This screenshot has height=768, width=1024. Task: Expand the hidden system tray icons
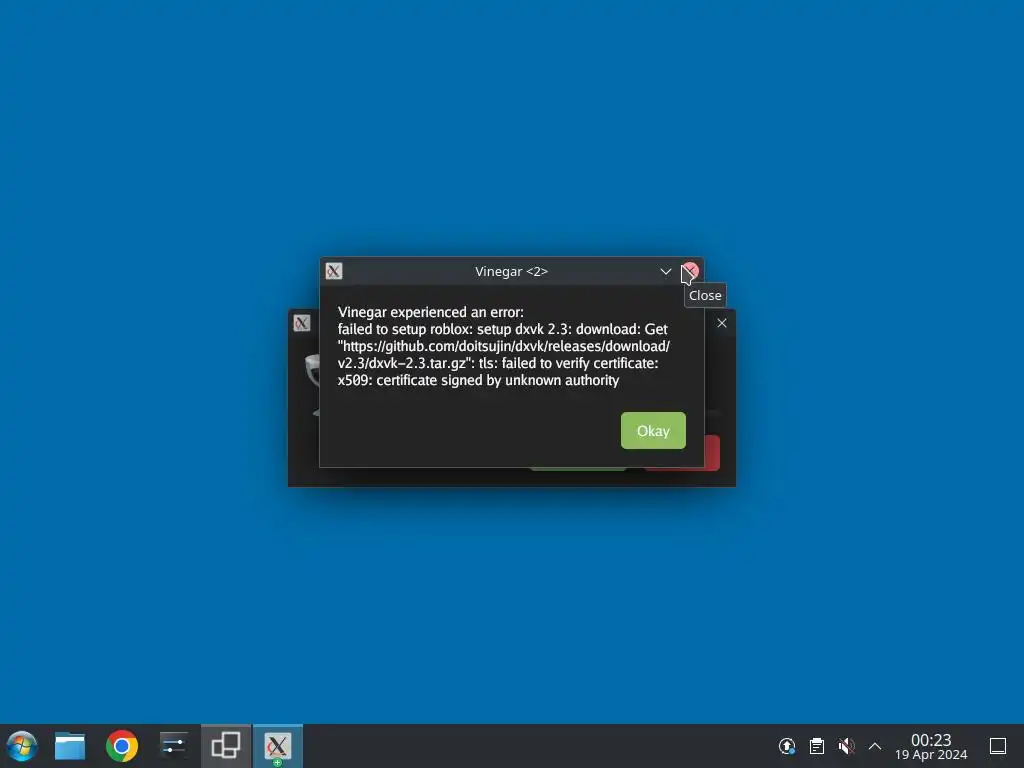(875, 746)
